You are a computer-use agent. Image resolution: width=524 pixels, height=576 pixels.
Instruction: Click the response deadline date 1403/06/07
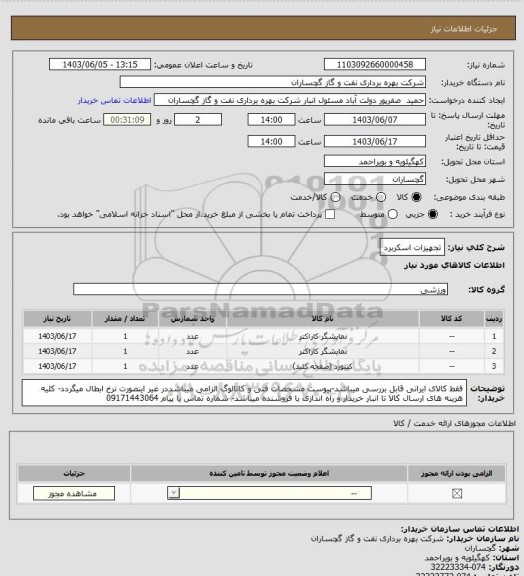[x=375, y=120]
